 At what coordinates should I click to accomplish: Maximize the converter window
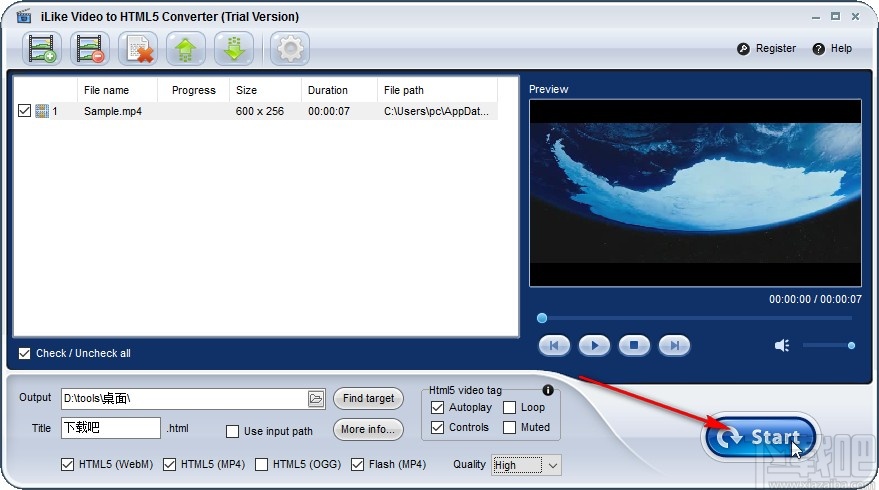pos(835,17)
